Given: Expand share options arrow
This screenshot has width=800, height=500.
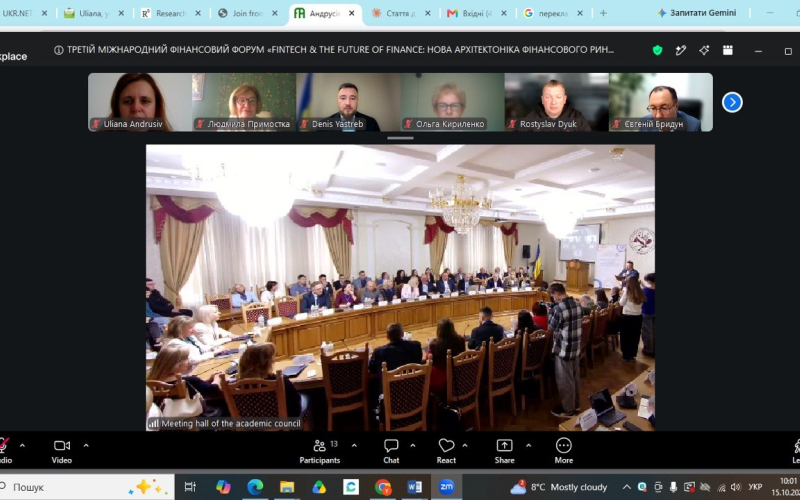Looking at the screenshot, I should 529,445.
